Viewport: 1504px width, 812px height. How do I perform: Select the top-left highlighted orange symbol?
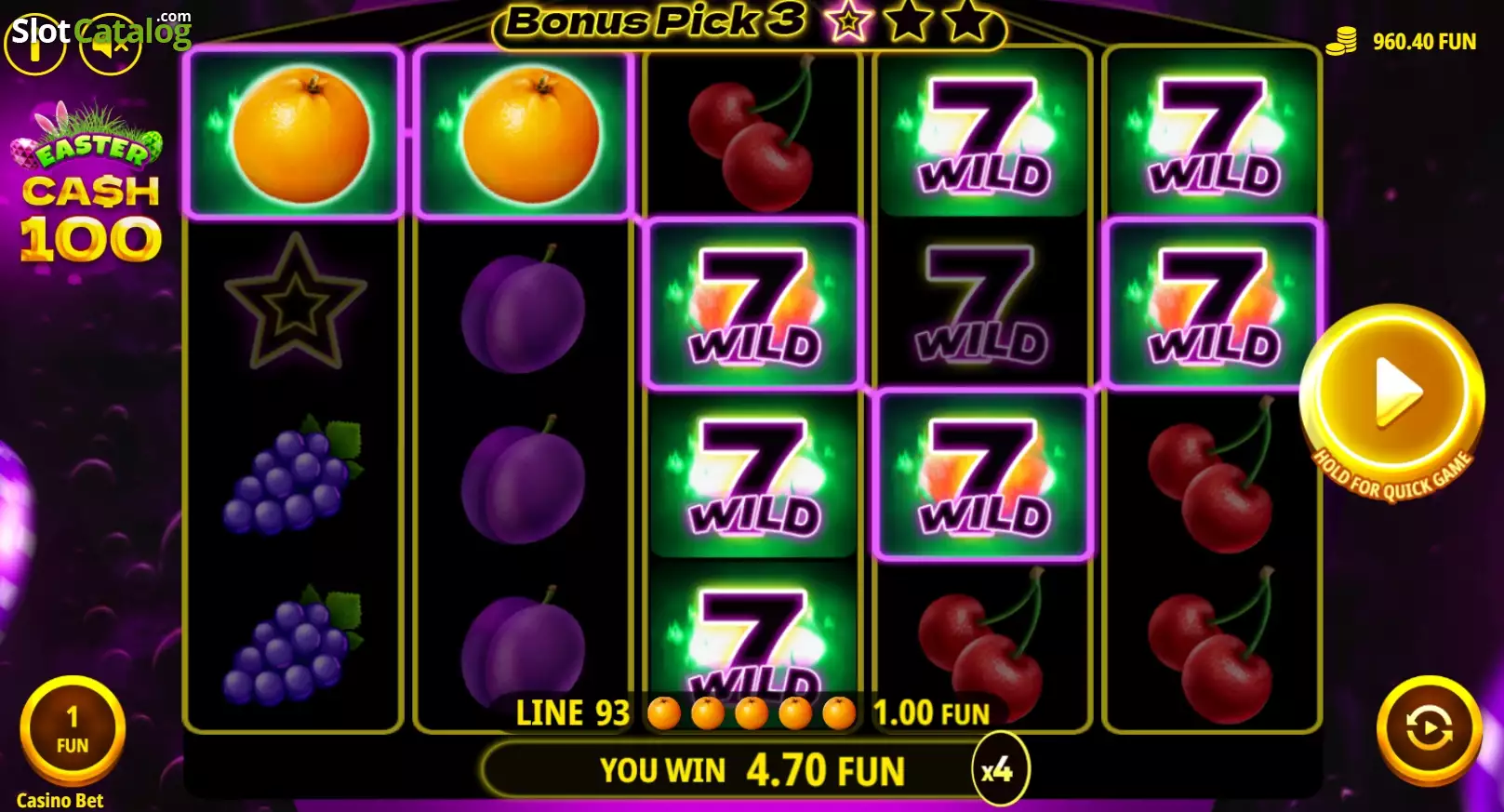(x=294, y=133)
